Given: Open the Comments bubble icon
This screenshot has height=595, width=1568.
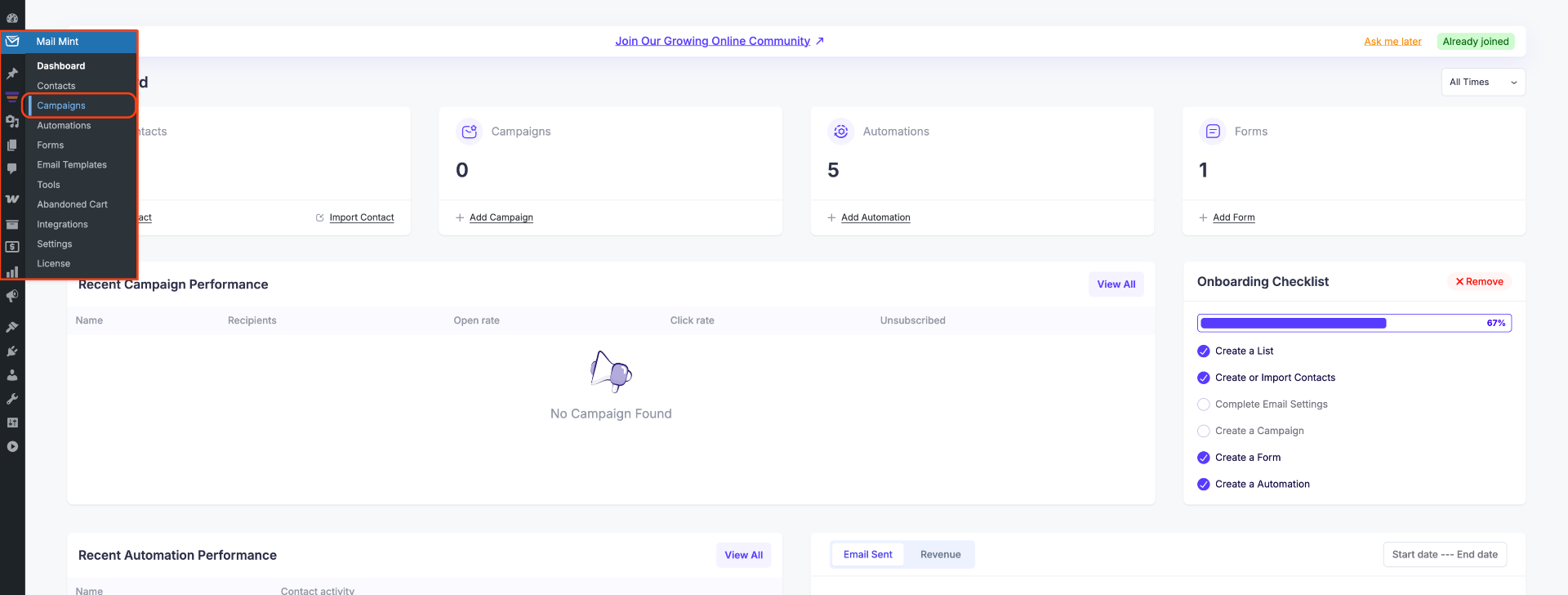Looking at the screenshot, I should click(12, 168).
